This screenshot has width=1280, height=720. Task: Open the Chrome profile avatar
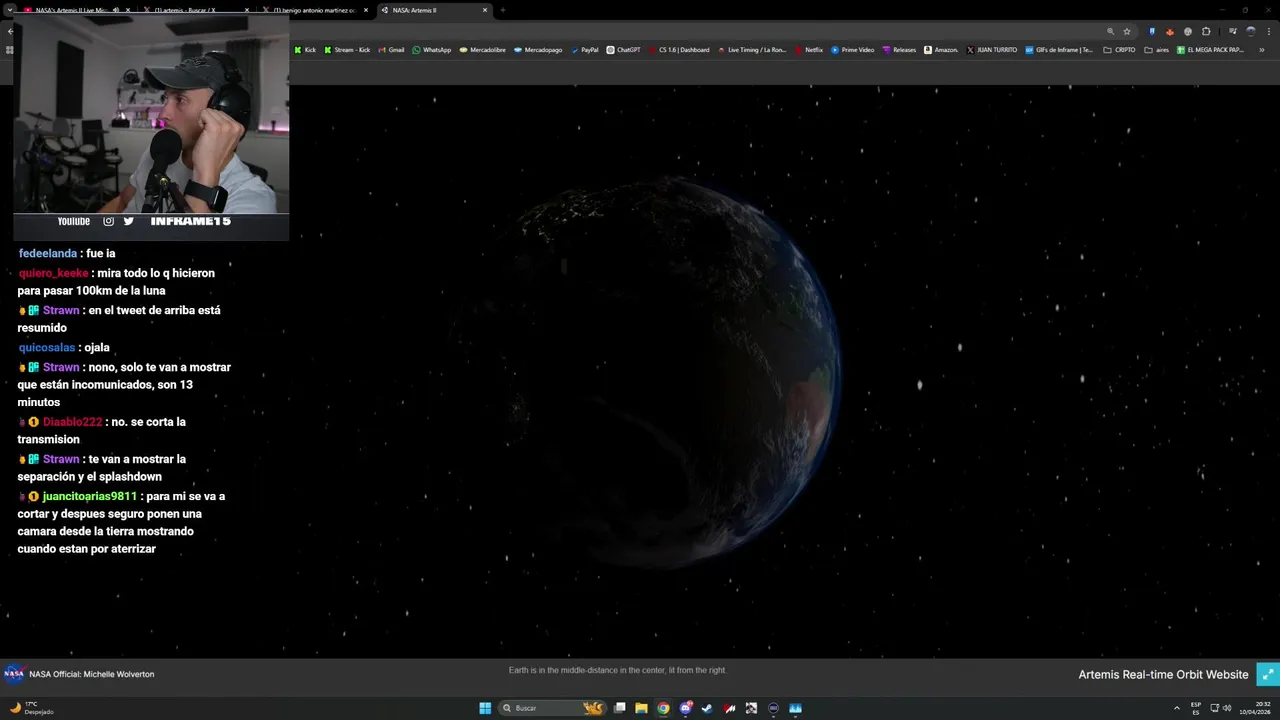click(1250, 31)
